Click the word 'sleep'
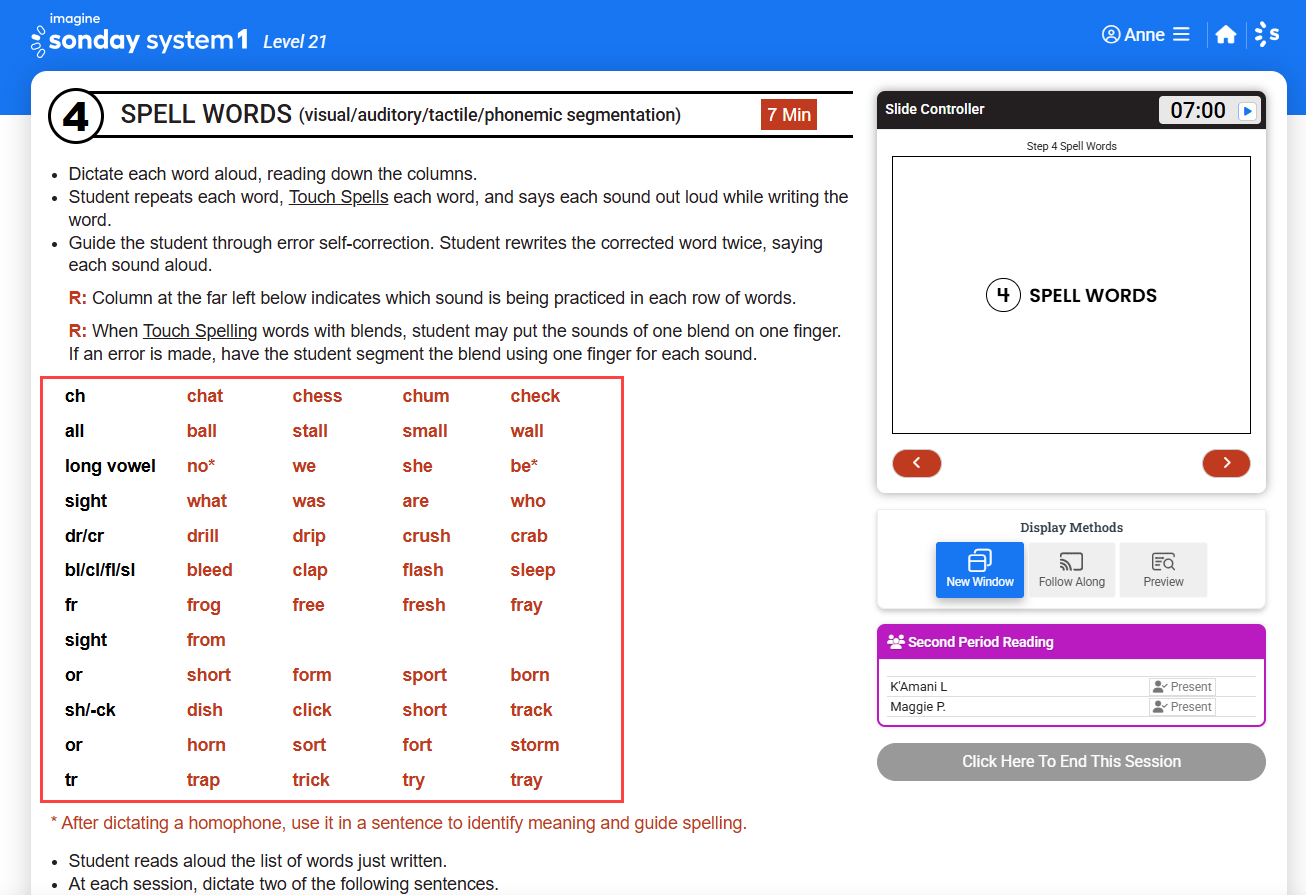Viewport: 1306px width, 895px height. pyautogui.click(x=533, y=570)
